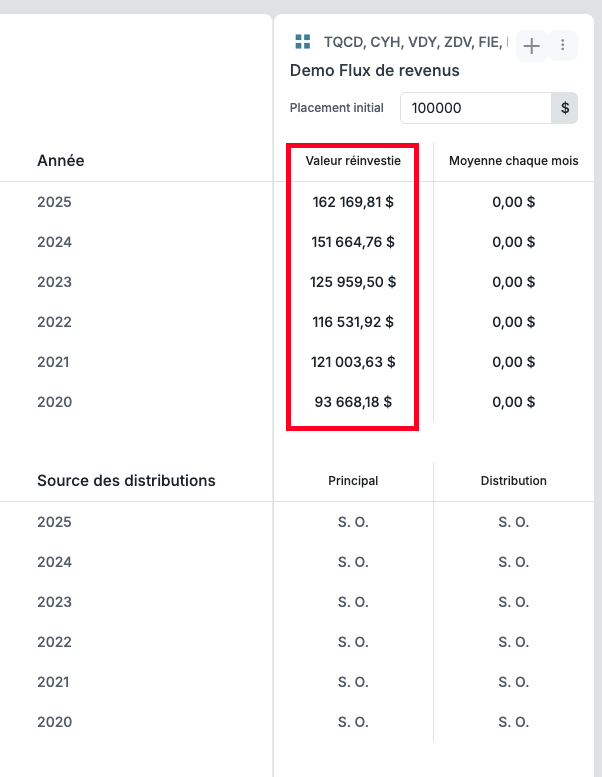Click the Demo Flux de revenus title
This screenshot has height=777, width=602.
(375, 70)
